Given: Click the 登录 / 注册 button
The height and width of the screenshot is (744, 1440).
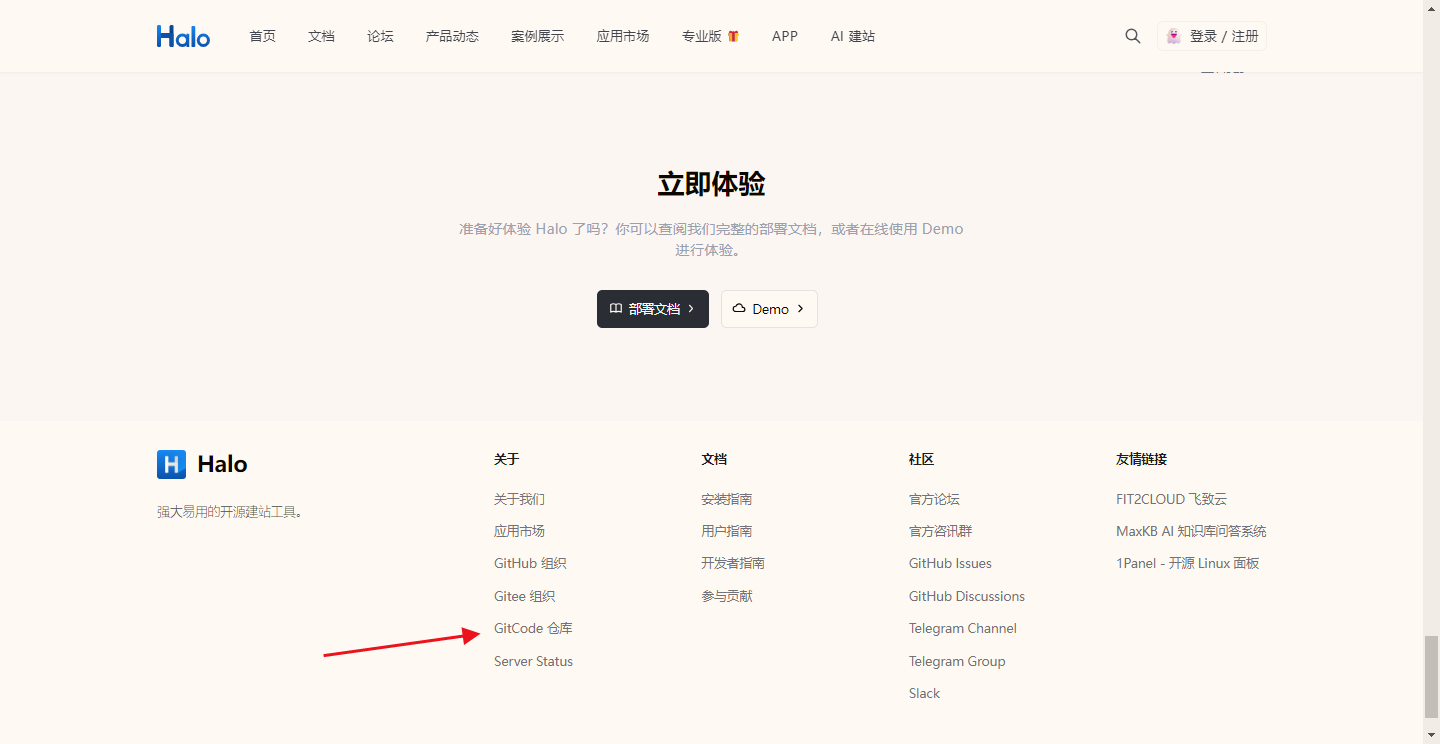Looking at the screenshot, I should 1212,36.
